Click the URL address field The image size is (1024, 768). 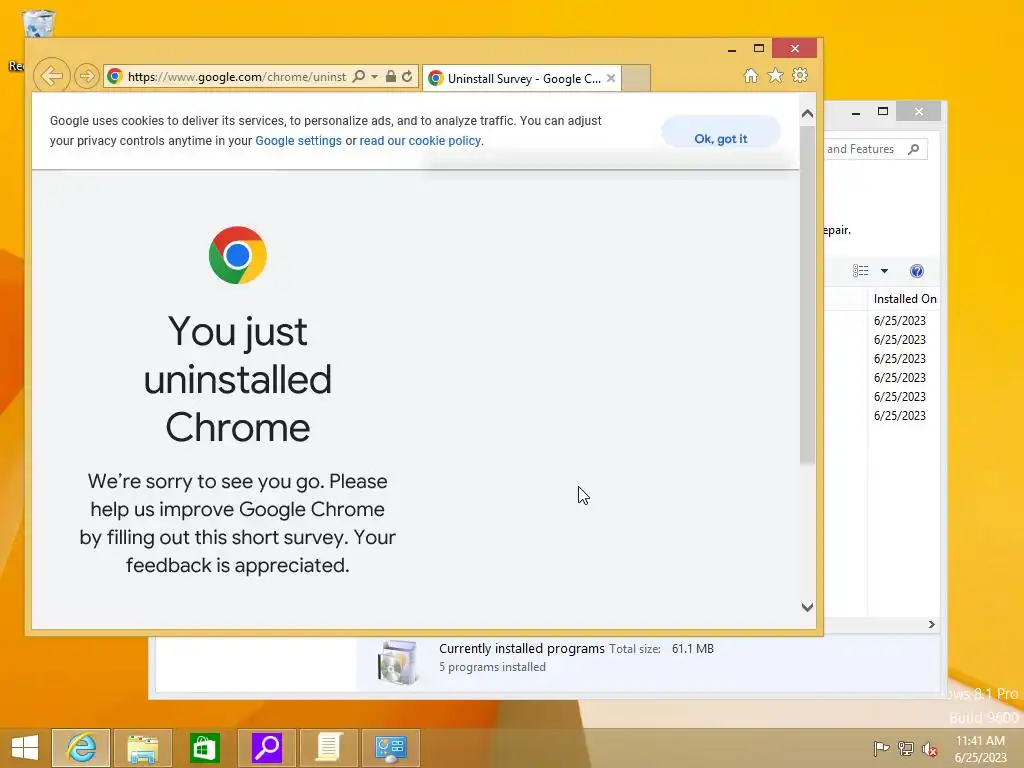pyautogui.click(x=236, y=76)
